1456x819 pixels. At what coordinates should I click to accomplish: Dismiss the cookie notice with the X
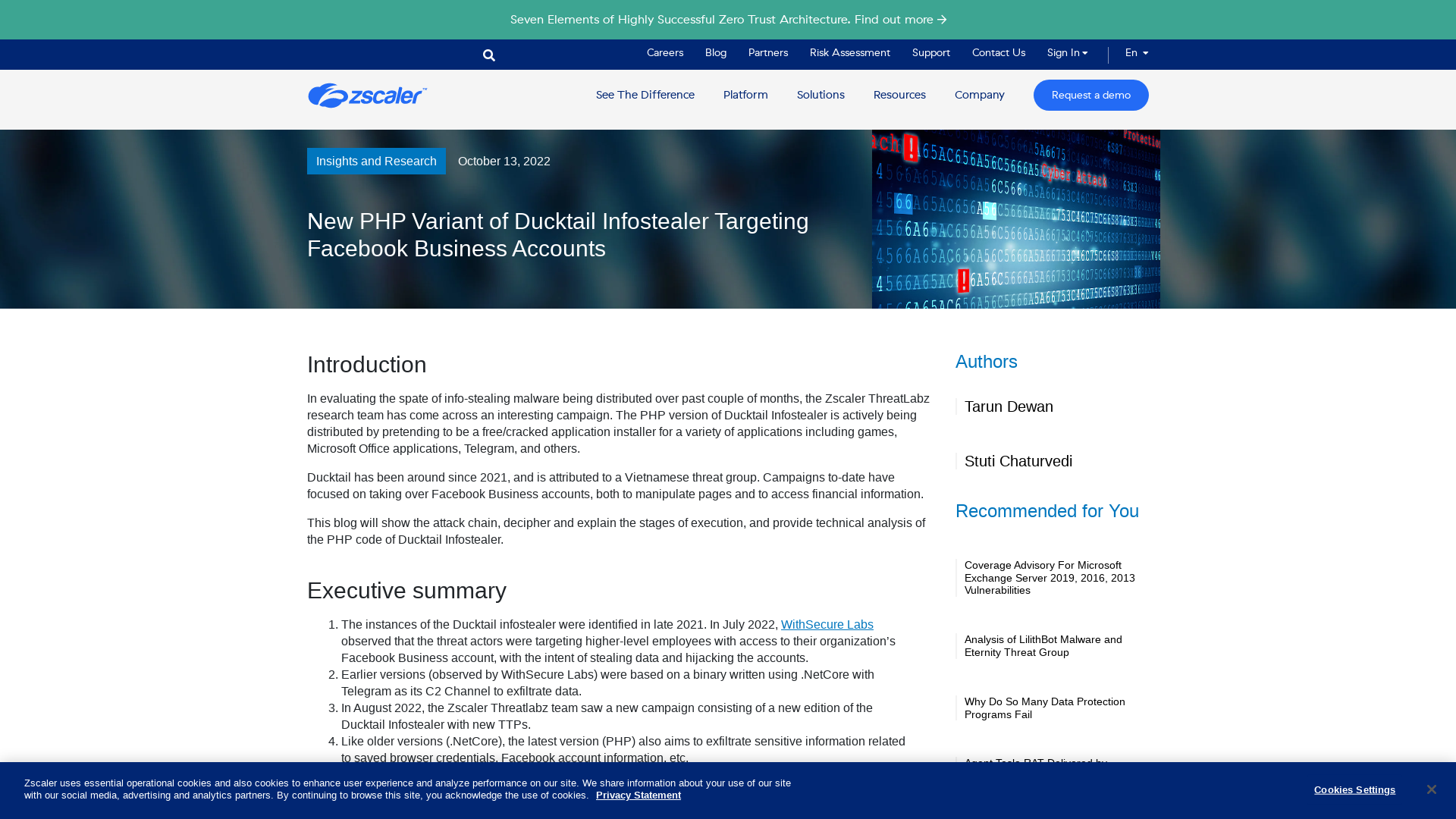pyautogui.click(x=1431, y=789)
